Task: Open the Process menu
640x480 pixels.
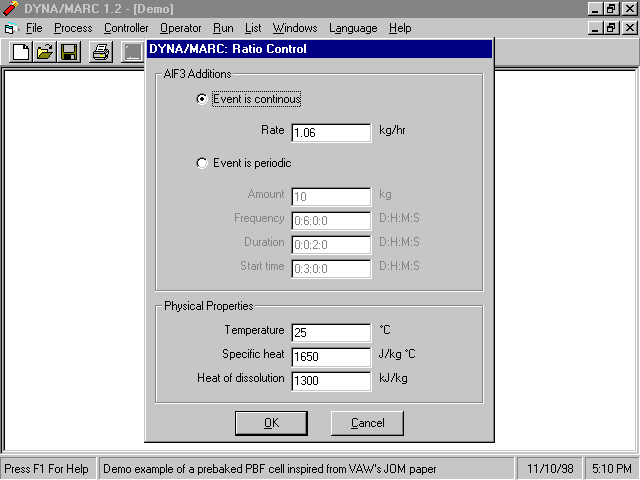Action: (x=73, y=28)
